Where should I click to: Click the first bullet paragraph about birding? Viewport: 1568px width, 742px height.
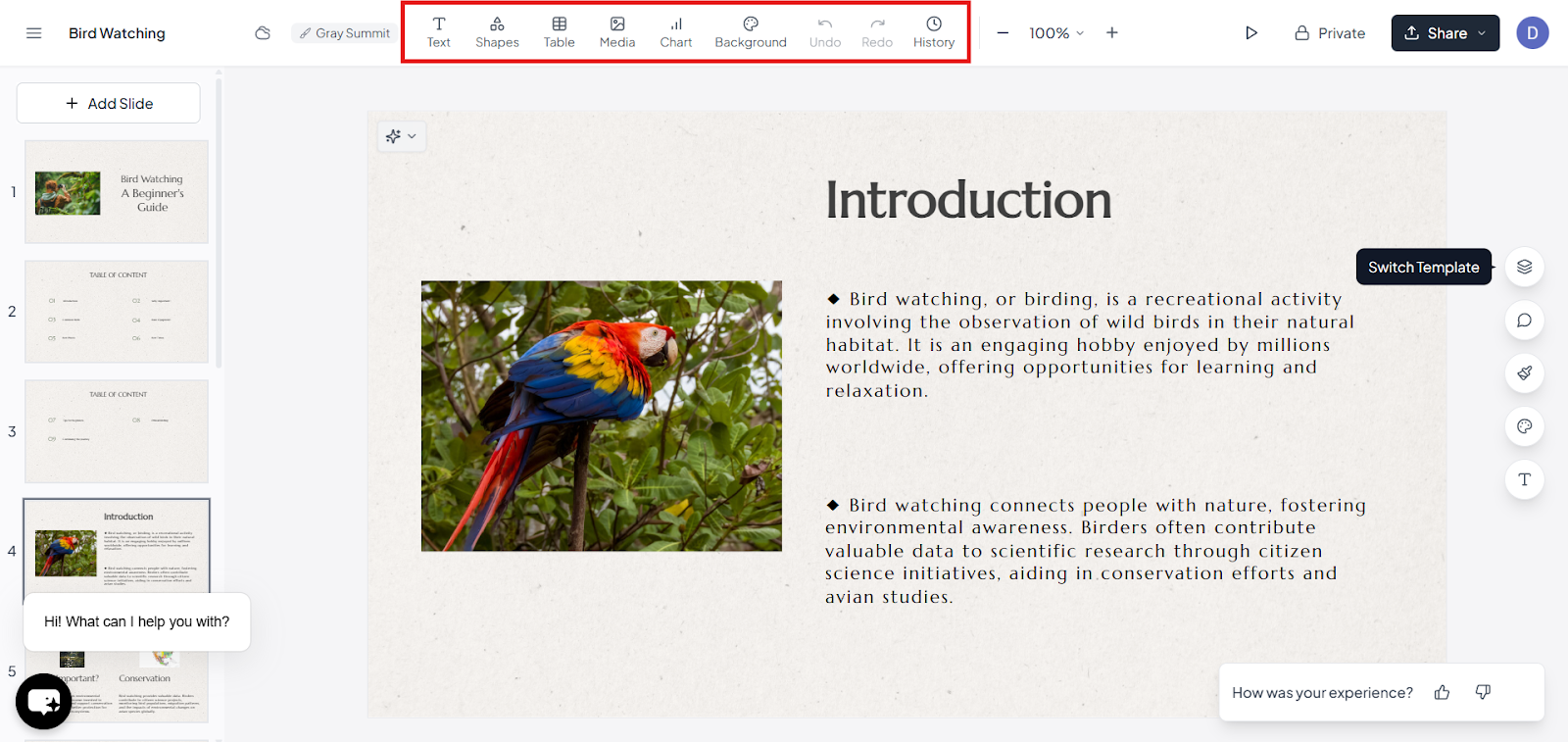1091,344
